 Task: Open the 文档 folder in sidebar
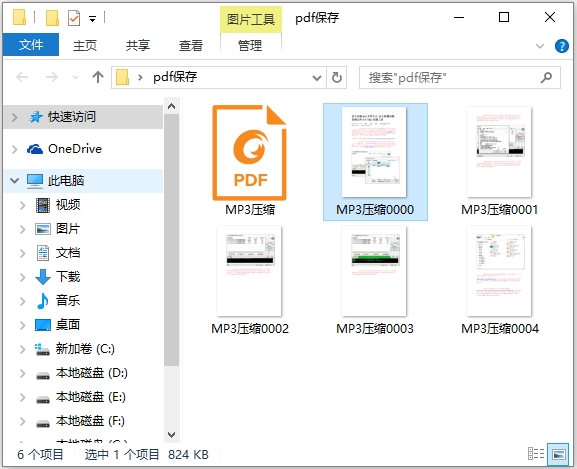[x=68, y=253]
